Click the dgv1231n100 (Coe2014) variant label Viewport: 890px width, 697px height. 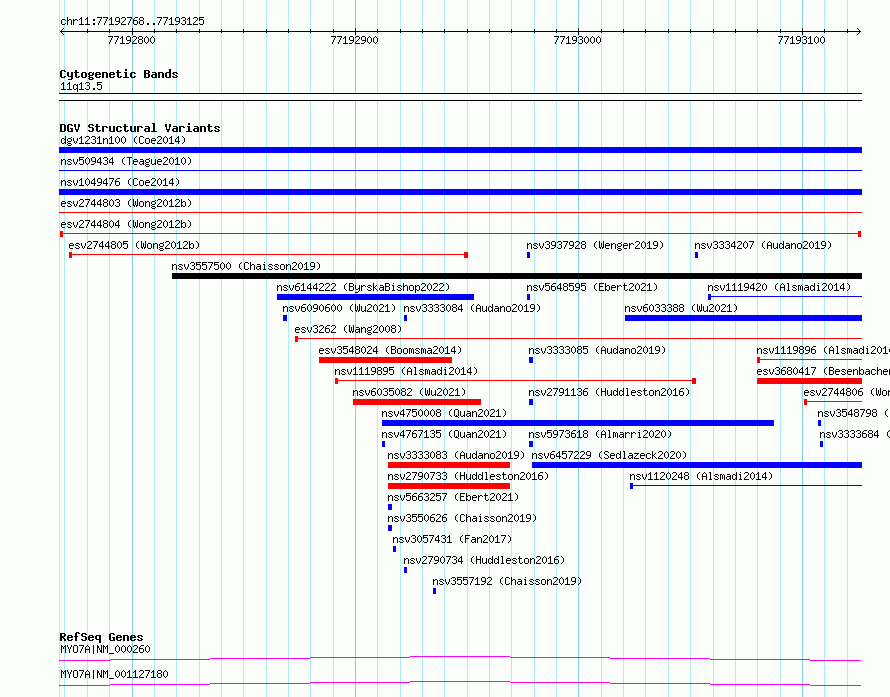[x=123, y=140]
